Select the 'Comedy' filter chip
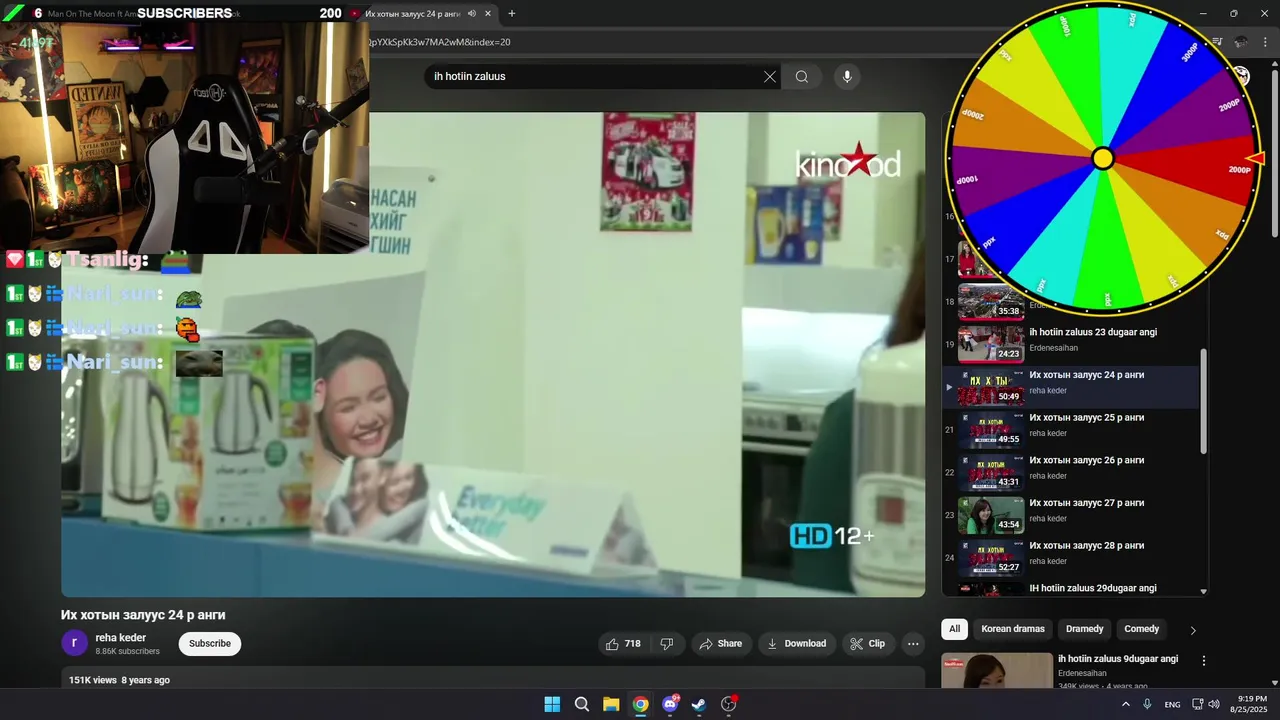Image resolution: width=1280 pixels, height=720 pixels. 1141,629
